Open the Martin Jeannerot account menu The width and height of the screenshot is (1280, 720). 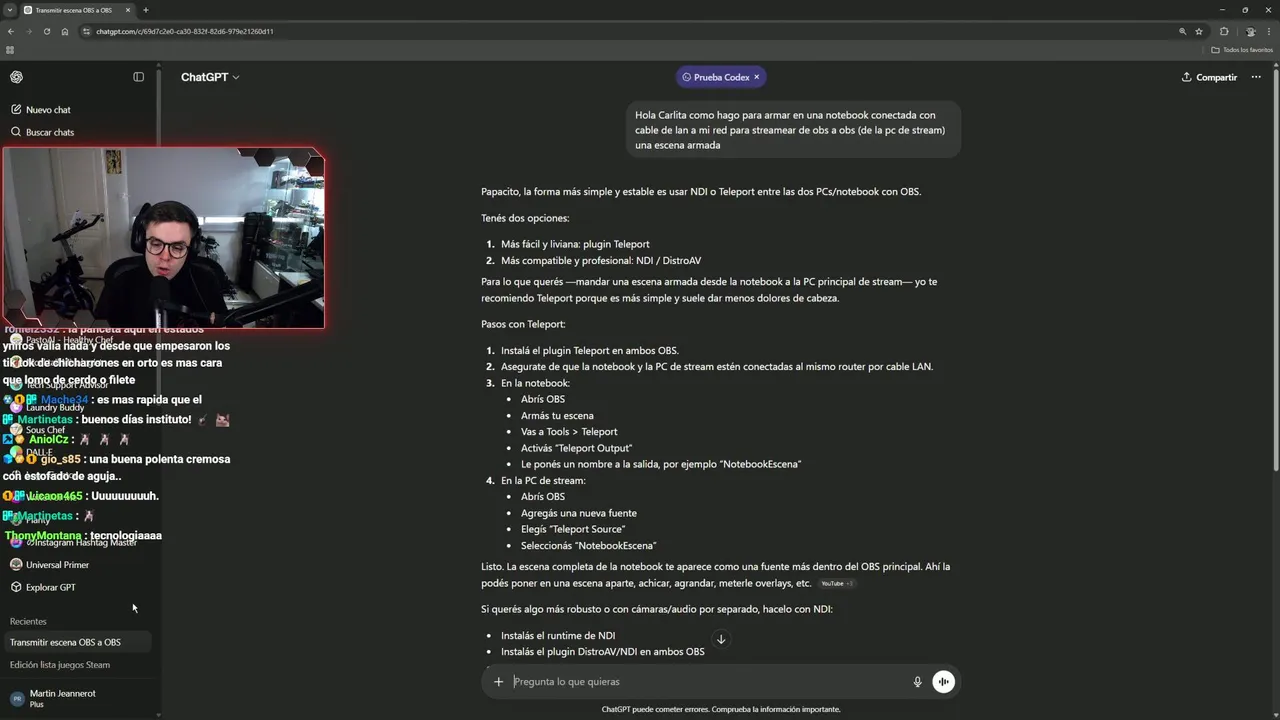[78, 698]
